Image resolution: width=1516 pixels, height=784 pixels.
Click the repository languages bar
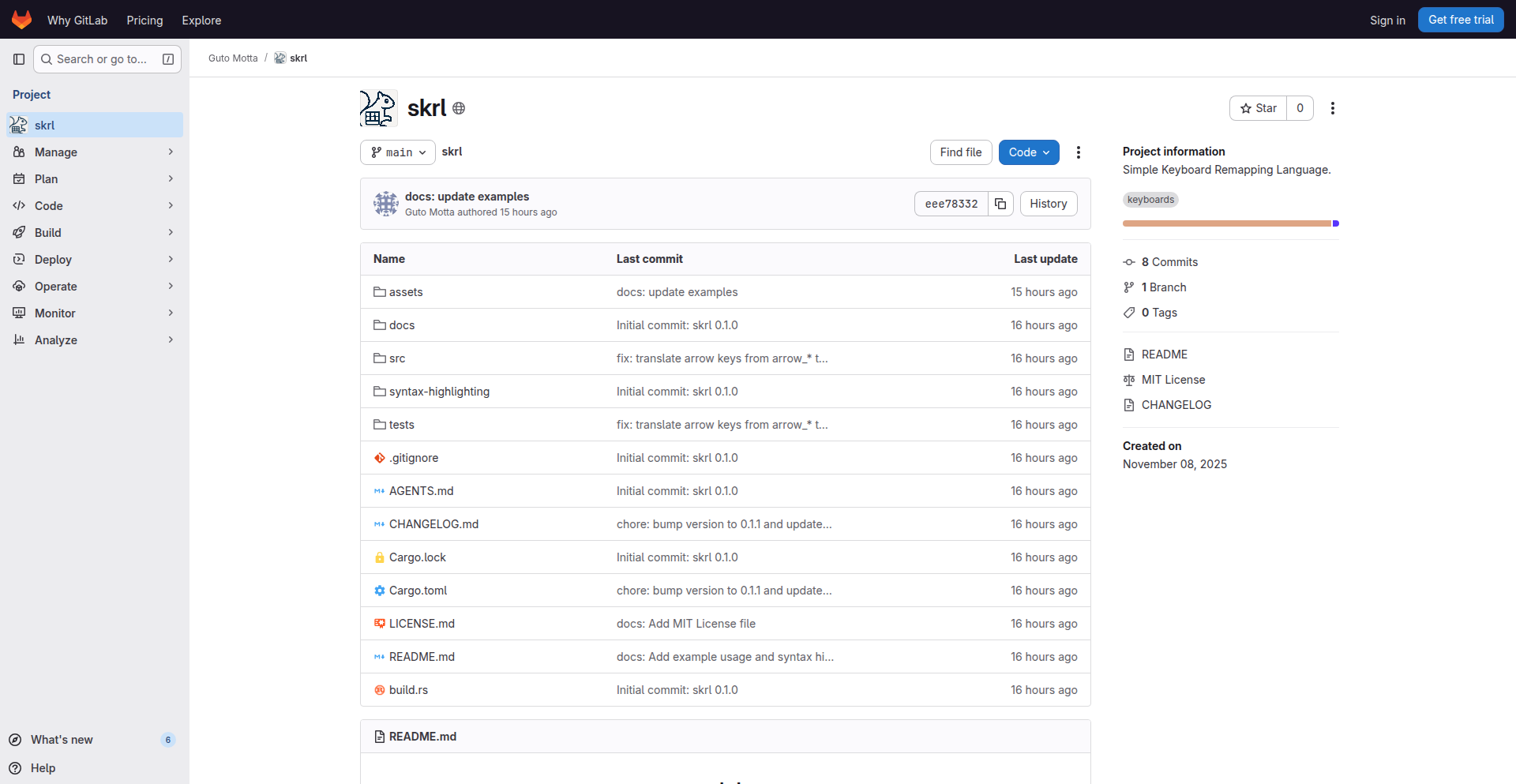click(1231, 223)
